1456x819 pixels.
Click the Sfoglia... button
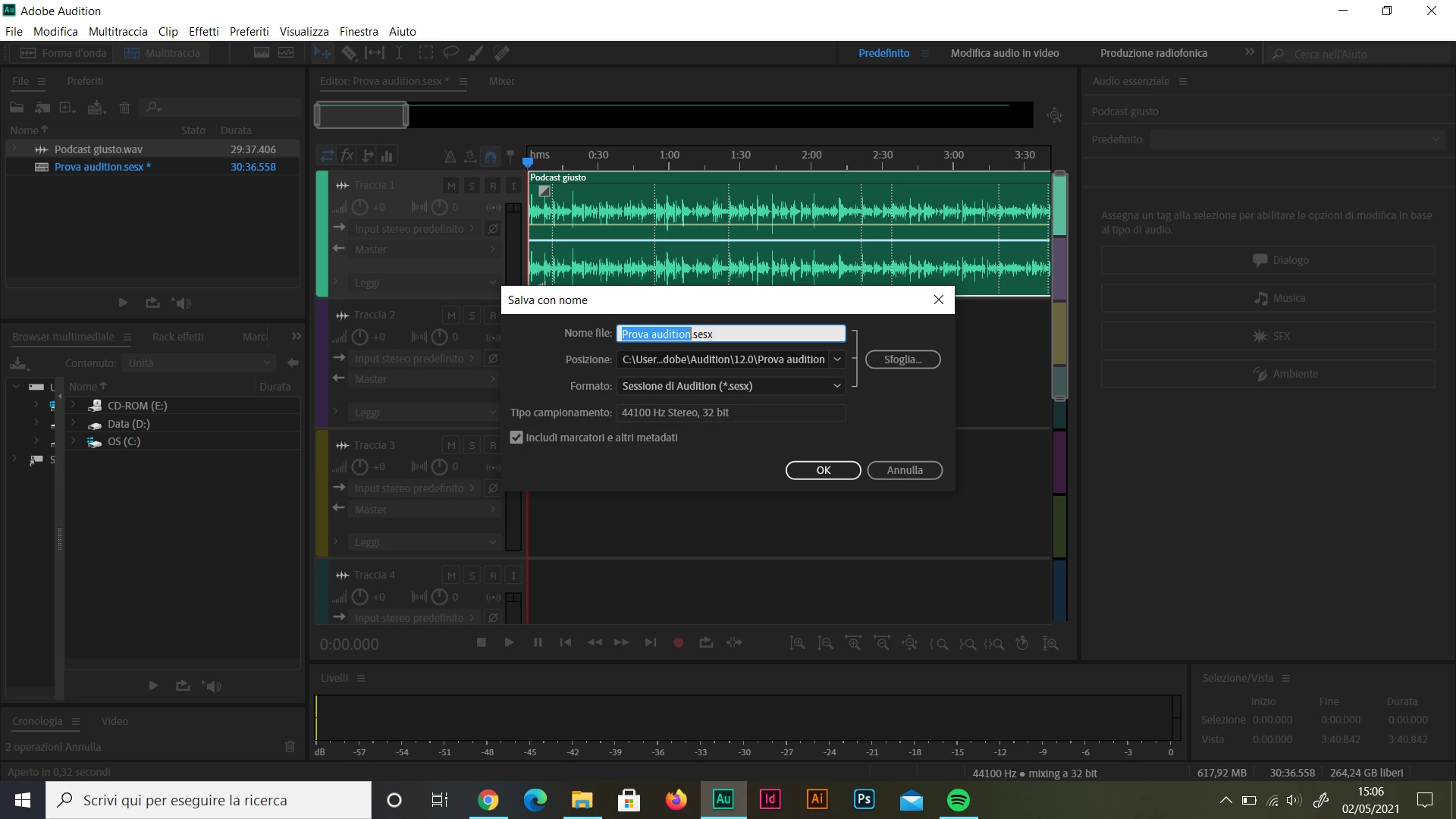point(902,359)
